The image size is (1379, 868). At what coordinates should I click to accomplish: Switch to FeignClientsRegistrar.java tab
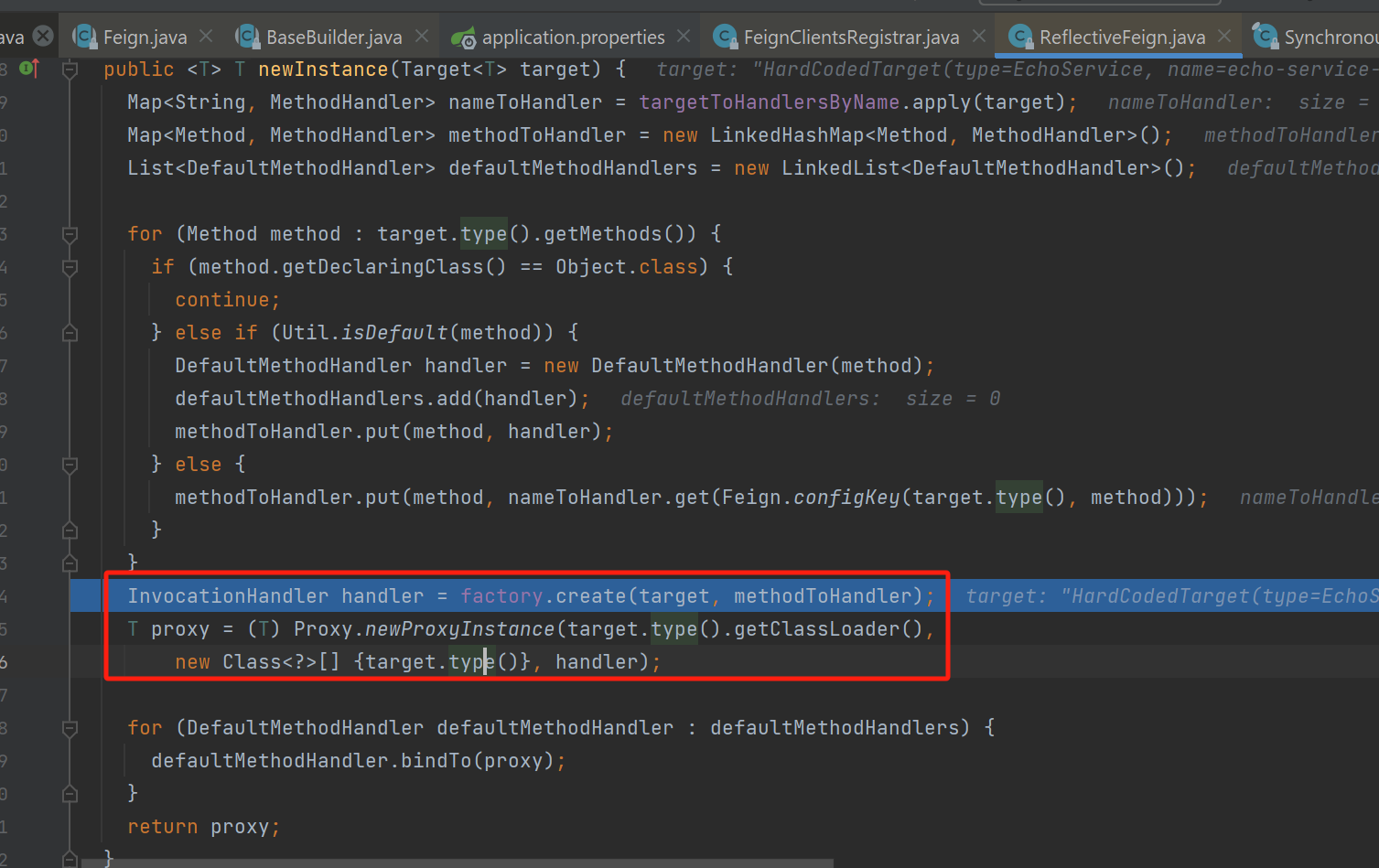click(851, 38)
